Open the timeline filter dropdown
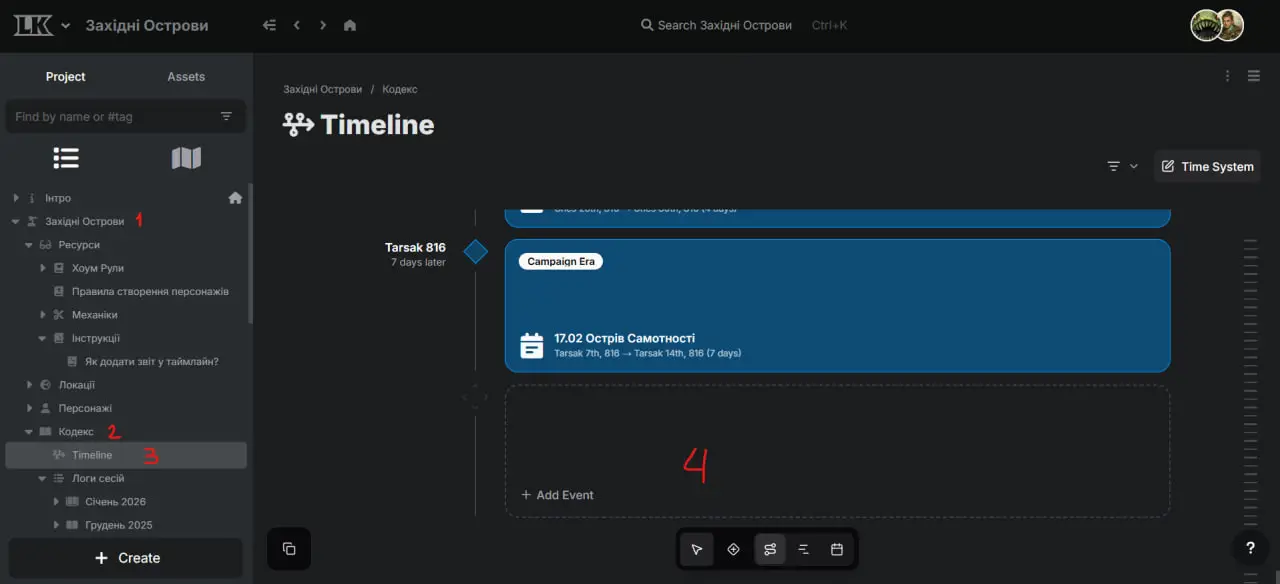 tap(1122, 166)
